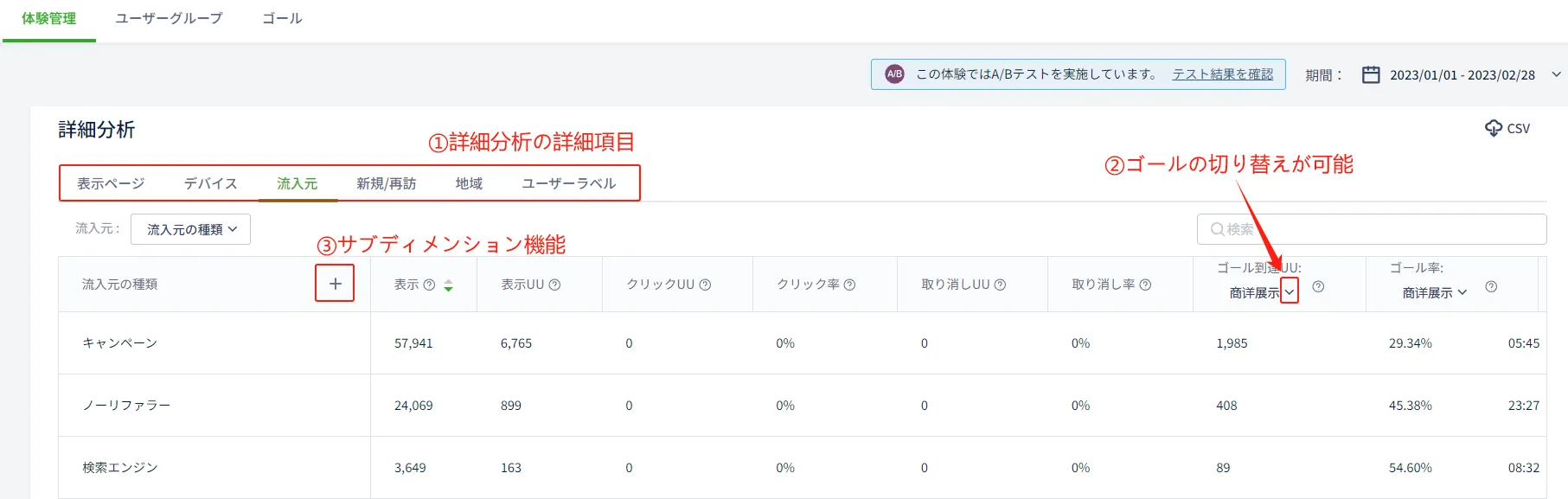
Task: Click the plus icon to add sub-dimension
Action: point(335,284)
